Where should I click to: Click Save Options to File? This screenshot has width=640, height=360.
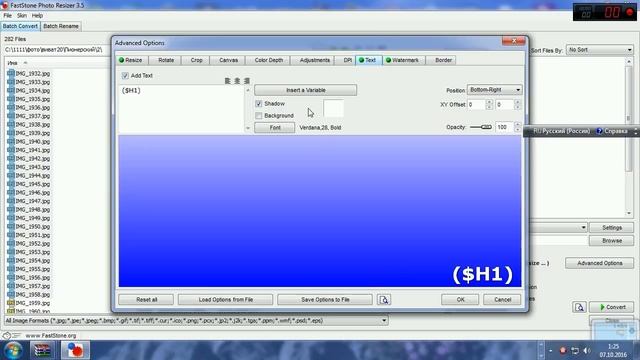point(325,300)
